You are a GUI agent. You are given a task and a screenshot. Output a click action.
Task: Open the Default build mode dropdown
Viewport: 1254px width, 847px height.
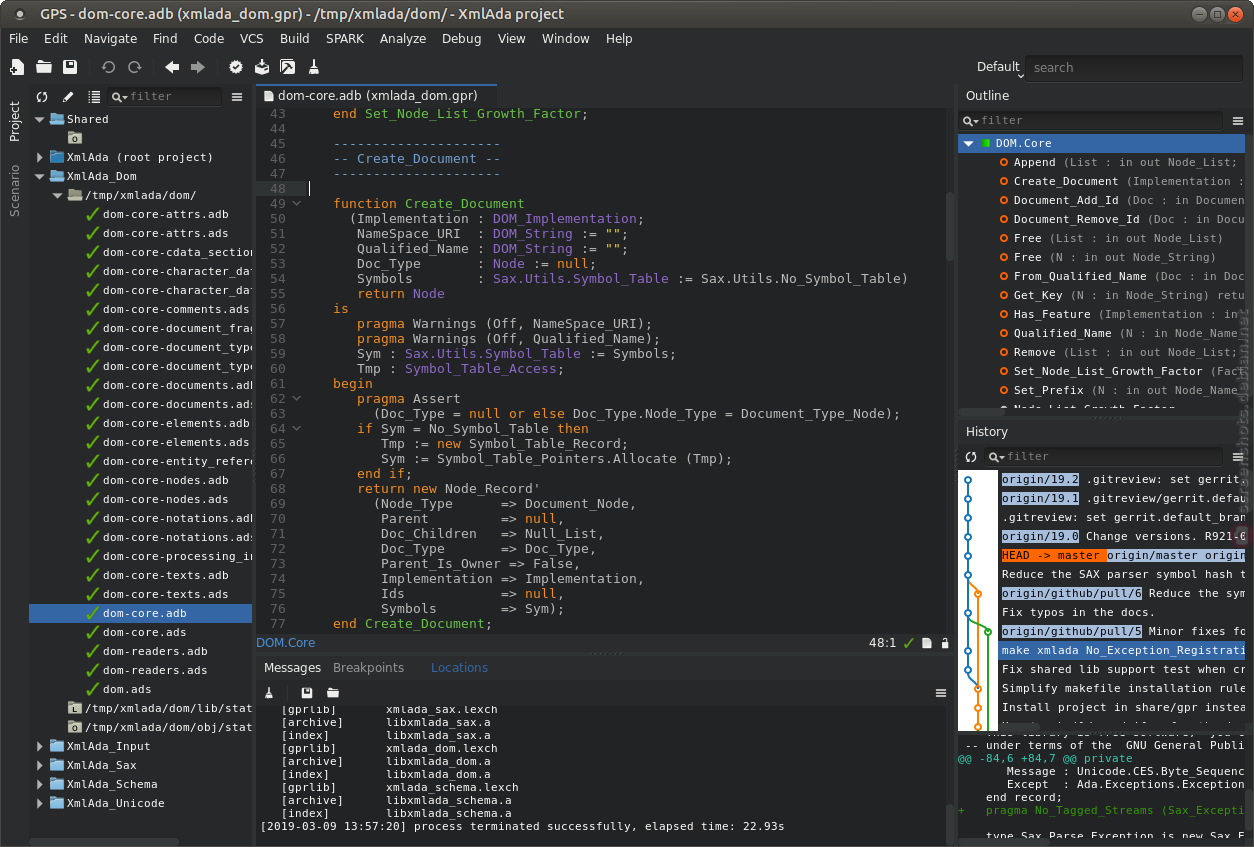coord(1000,67)
